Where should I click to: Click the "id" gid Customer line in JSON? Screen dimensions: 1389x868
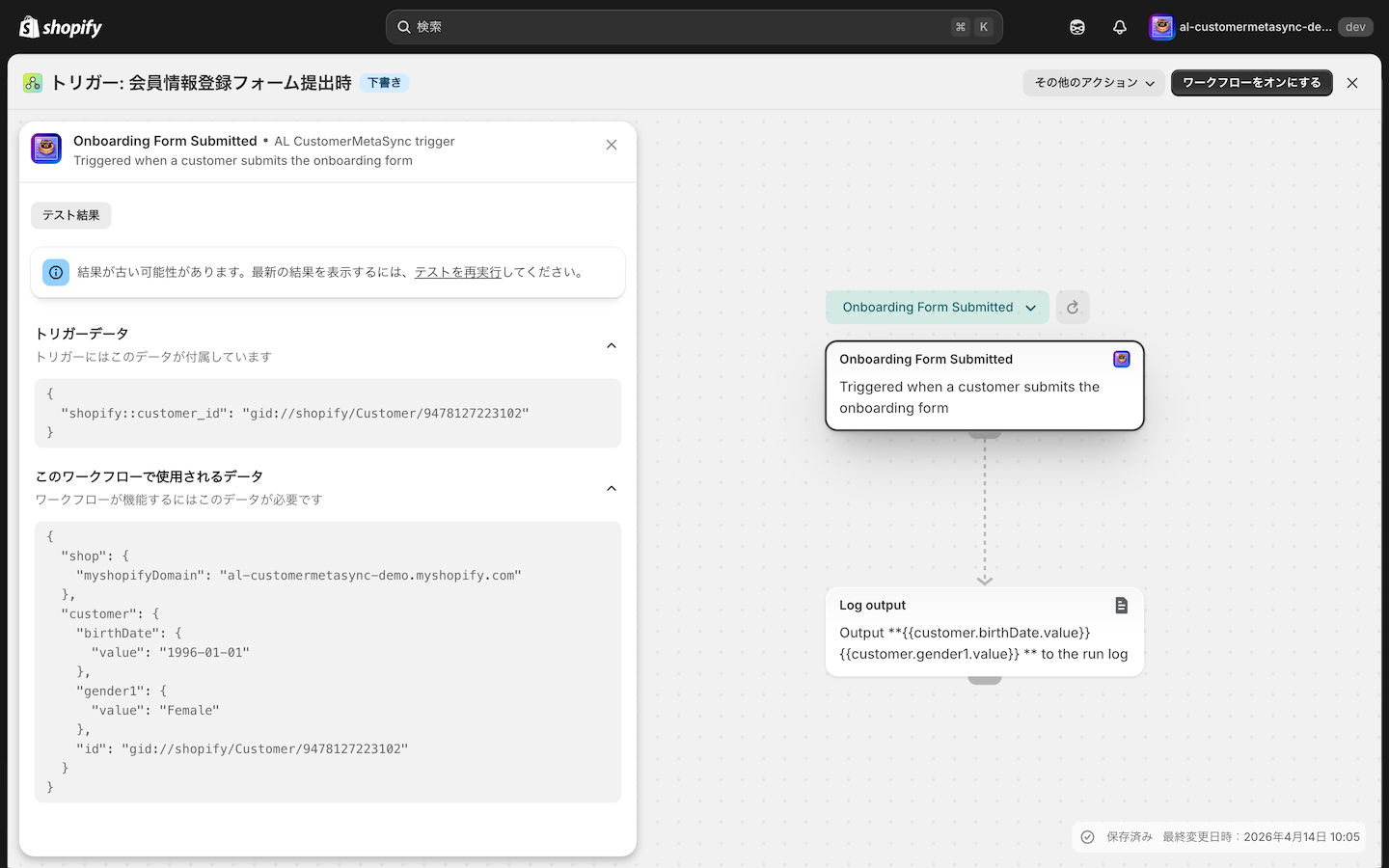click(x=242, y=748)
